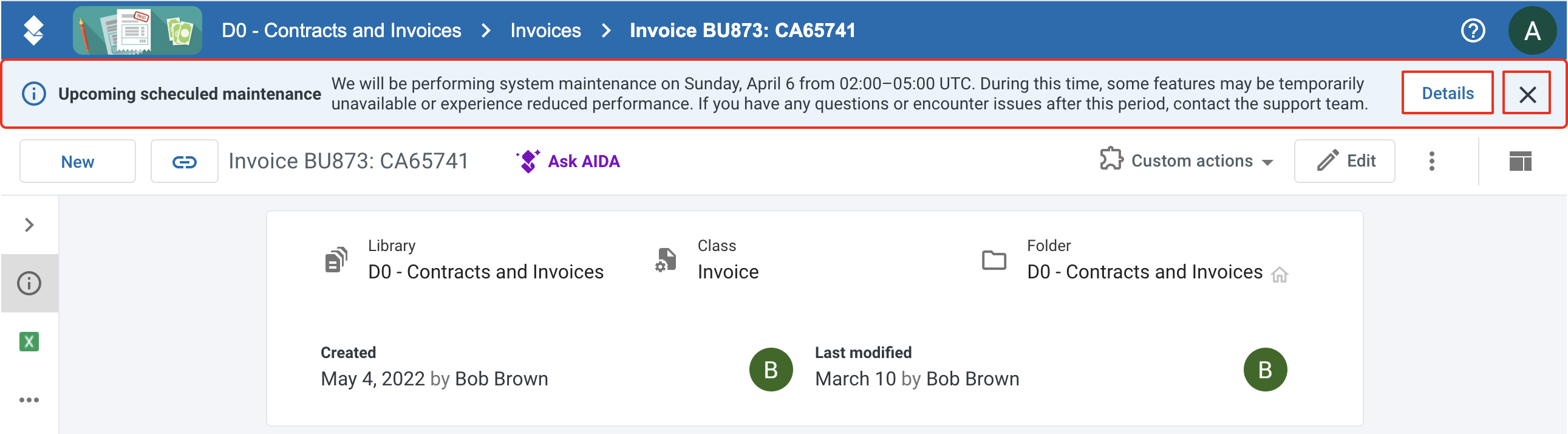Open the vertical three-dot more menu
Viewport: 1568px width, 434px height.
(1431, 161)
